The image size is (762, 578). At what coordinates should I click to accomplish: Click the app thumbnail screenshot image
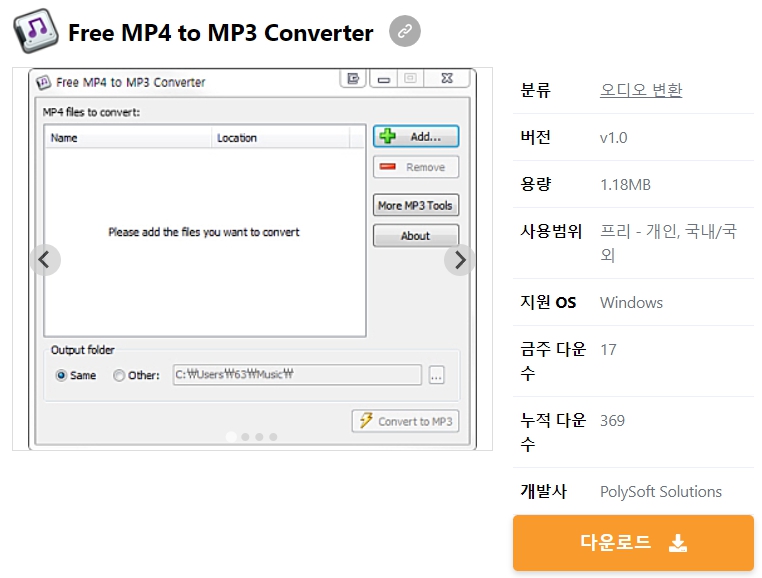tap(252, 259)
